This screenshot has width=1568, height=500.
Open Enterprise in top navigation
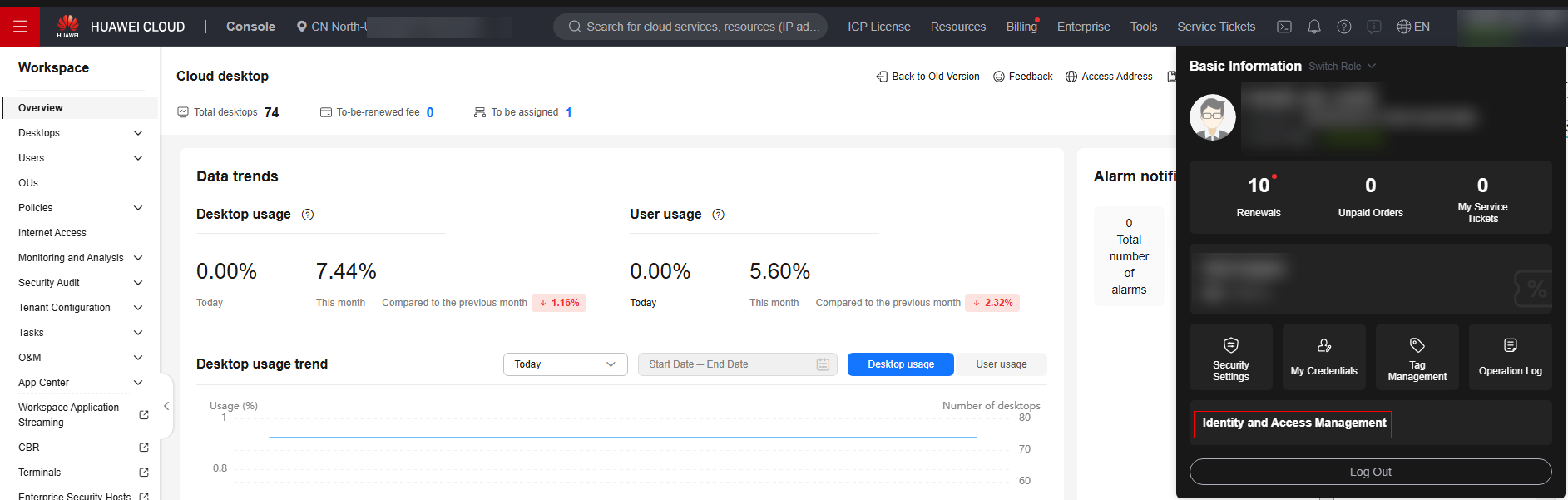[1083, 27]
